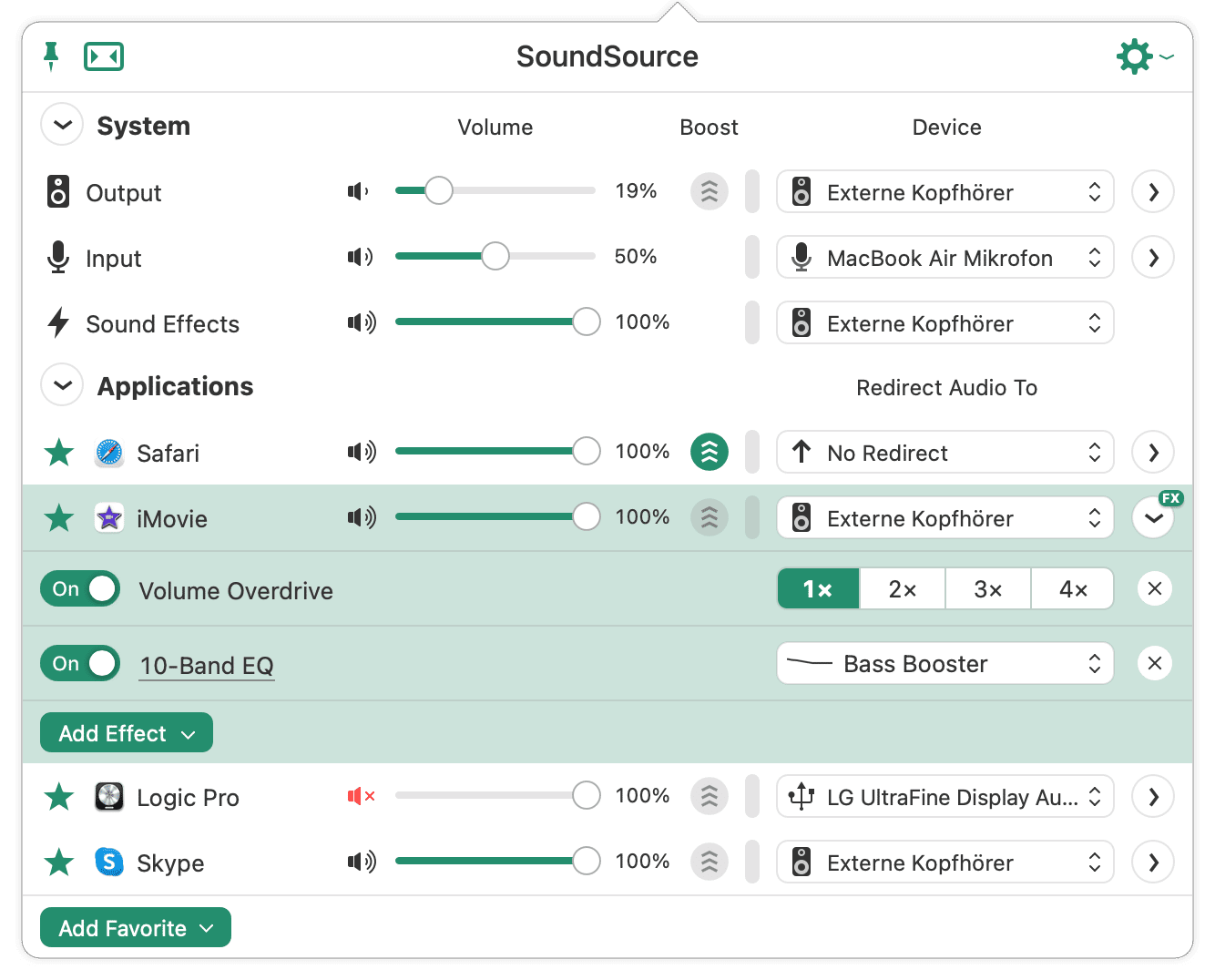Click the iMovie app icon
Viewport: 1215px width, 980px height.
pyautogui.click(x=109, y=517)
